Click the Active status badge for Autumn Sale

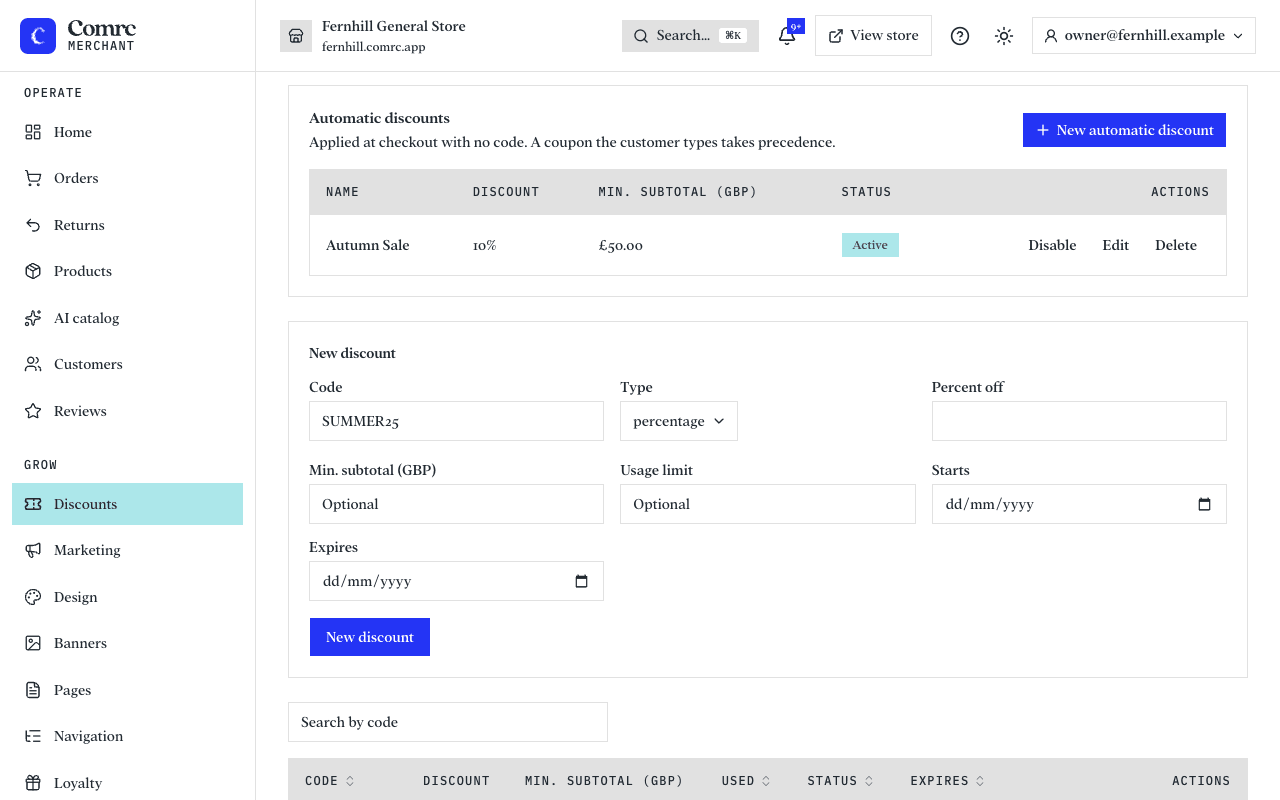pos(870,245)
